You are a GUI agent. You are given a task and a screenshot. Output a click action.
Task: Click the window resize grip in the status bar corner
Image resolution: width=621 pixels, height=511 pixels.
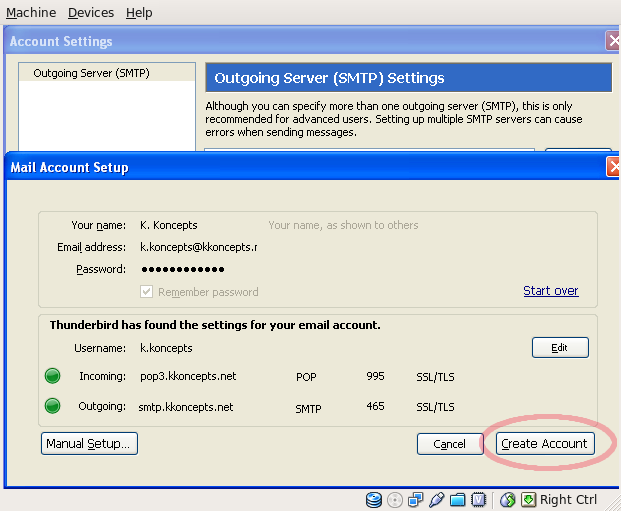tap(615, 505)
